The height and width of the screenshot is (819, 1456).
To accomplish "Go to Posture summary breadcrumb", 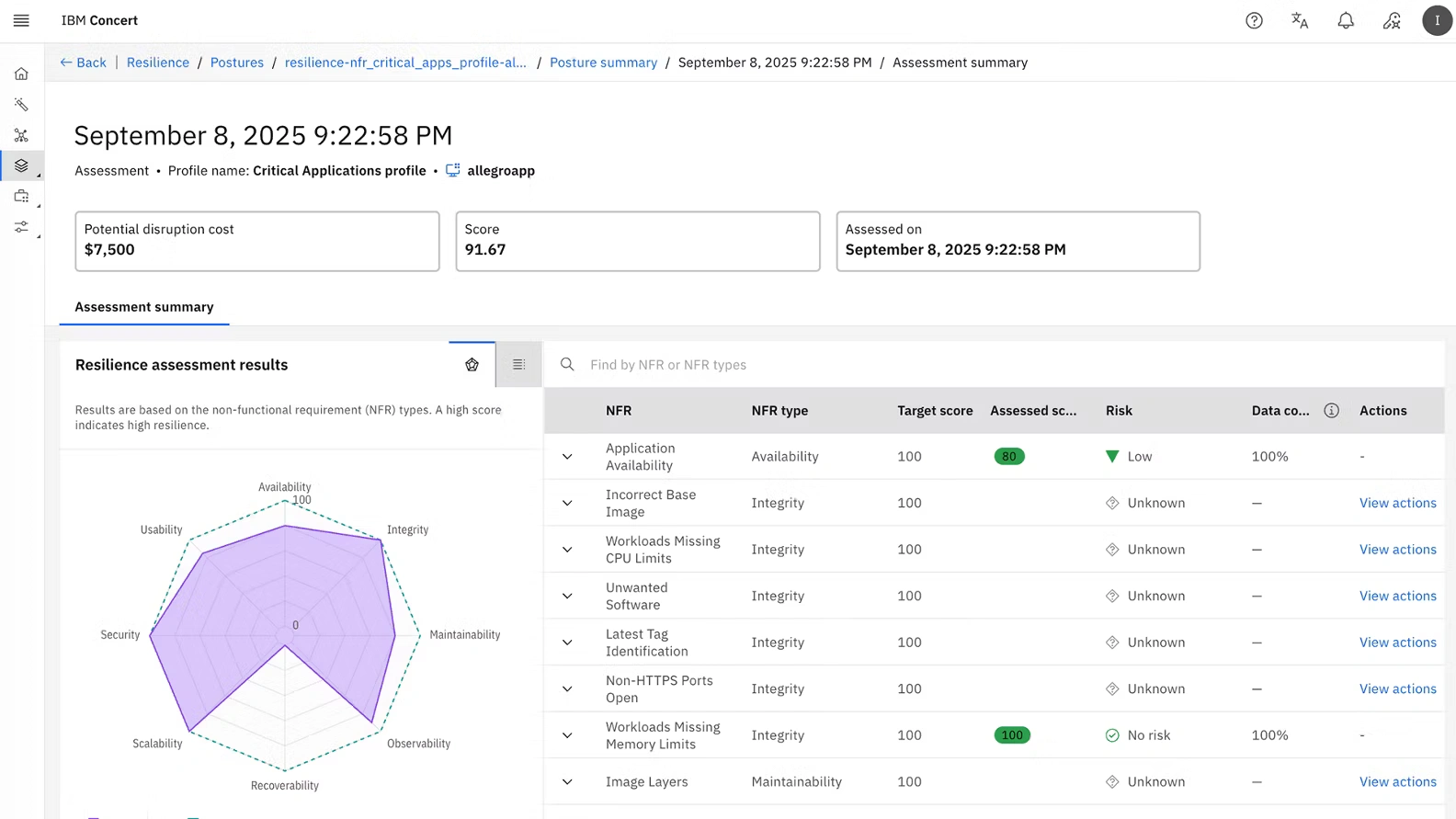I will [603, 63].
